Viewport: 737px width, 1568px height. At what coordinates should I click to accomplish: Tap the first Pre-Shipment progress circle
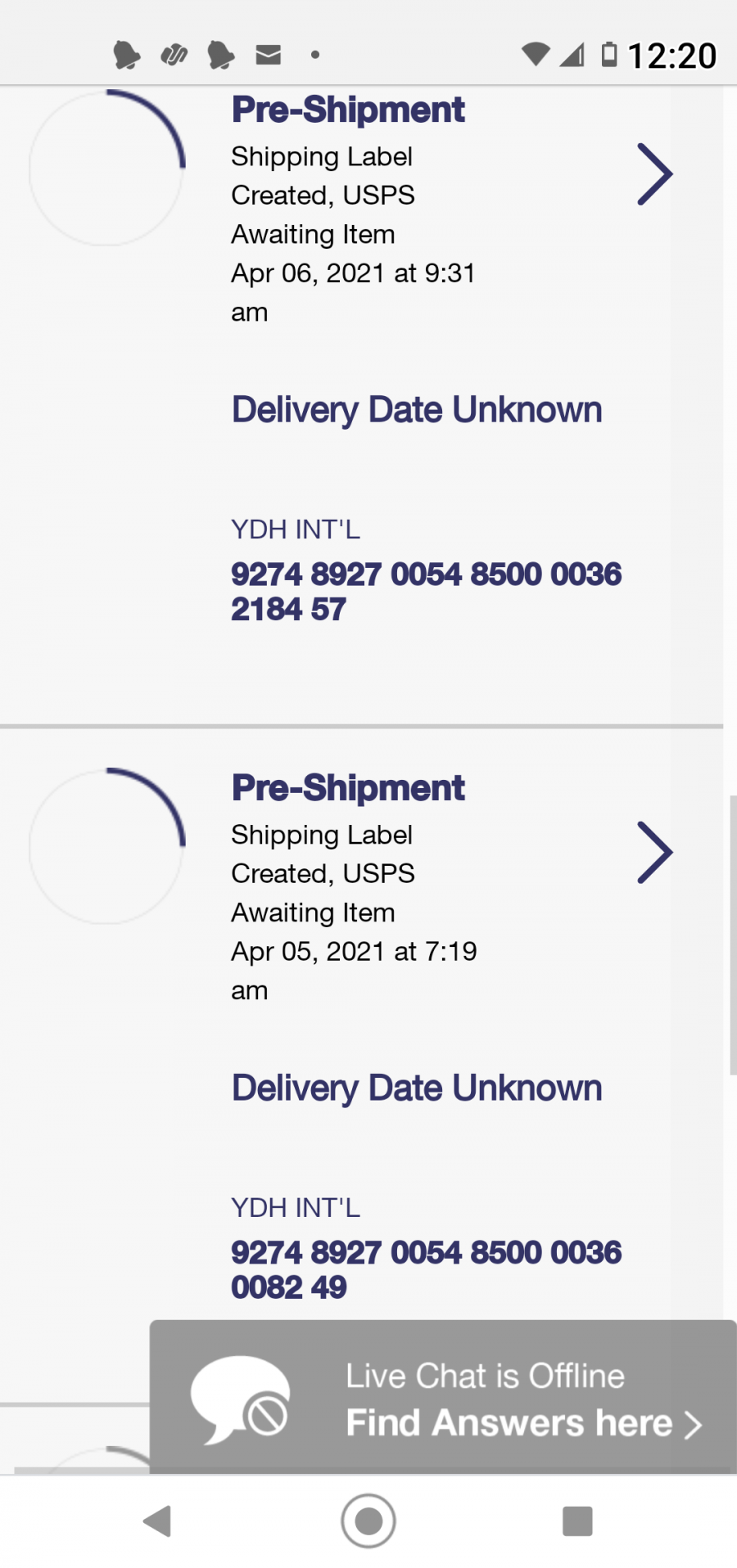(x=106, y=168)
